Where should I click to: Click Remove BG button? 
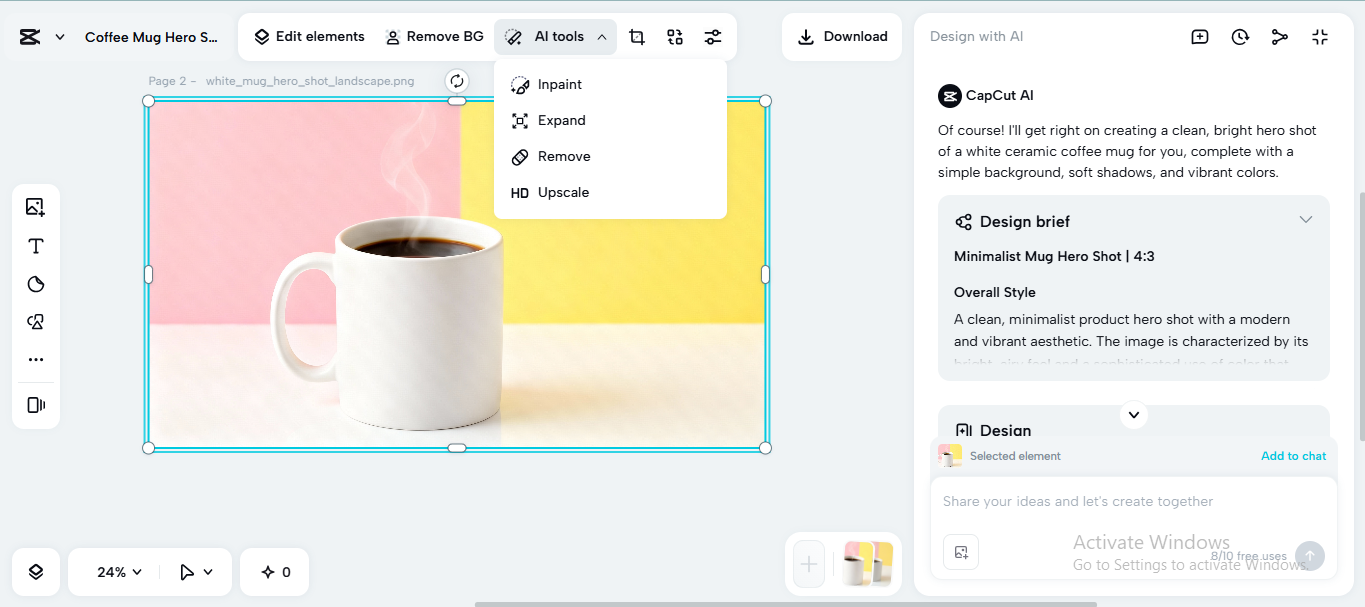click(x=435, y=37)
